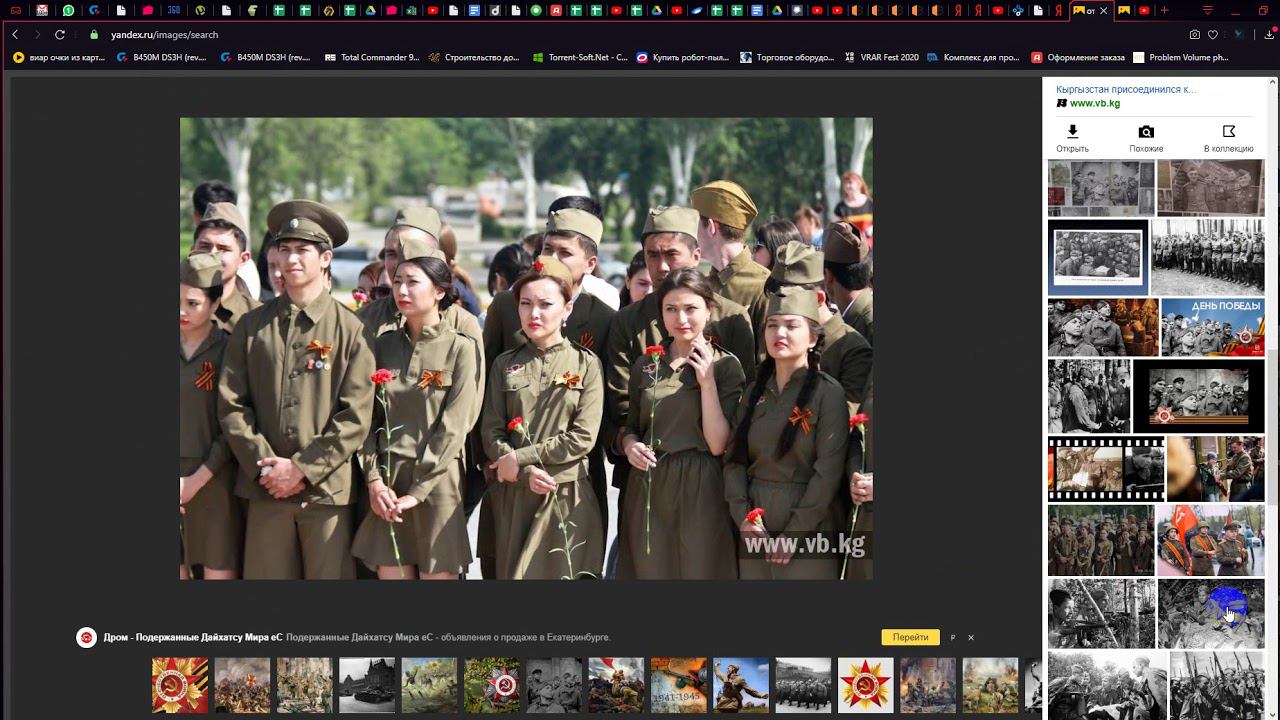Viewport: 1280px width, 720px height.
Task: Open new browser tab with plus icon
Action: coord(1164,10)
